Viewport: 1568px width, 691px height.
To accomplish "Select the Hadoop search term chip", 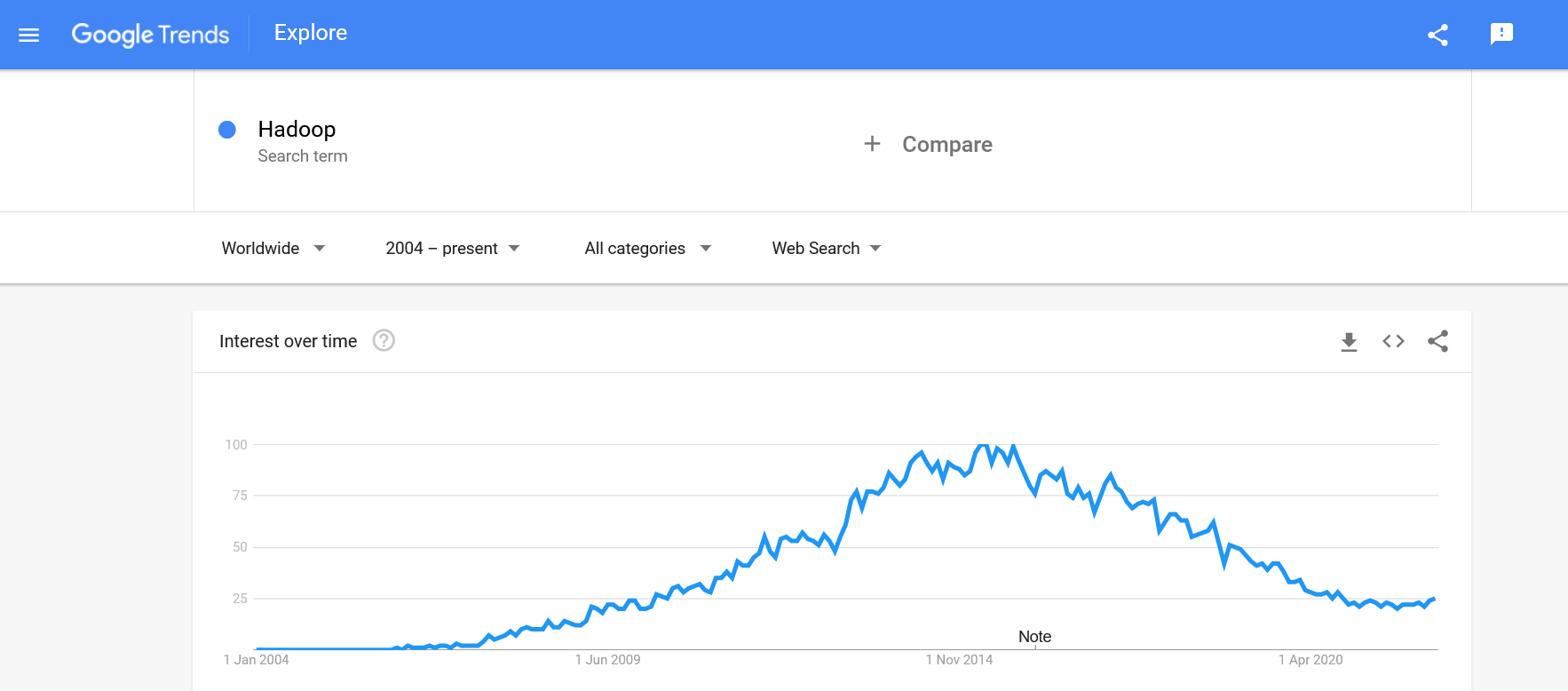I will tap(297, 129).
